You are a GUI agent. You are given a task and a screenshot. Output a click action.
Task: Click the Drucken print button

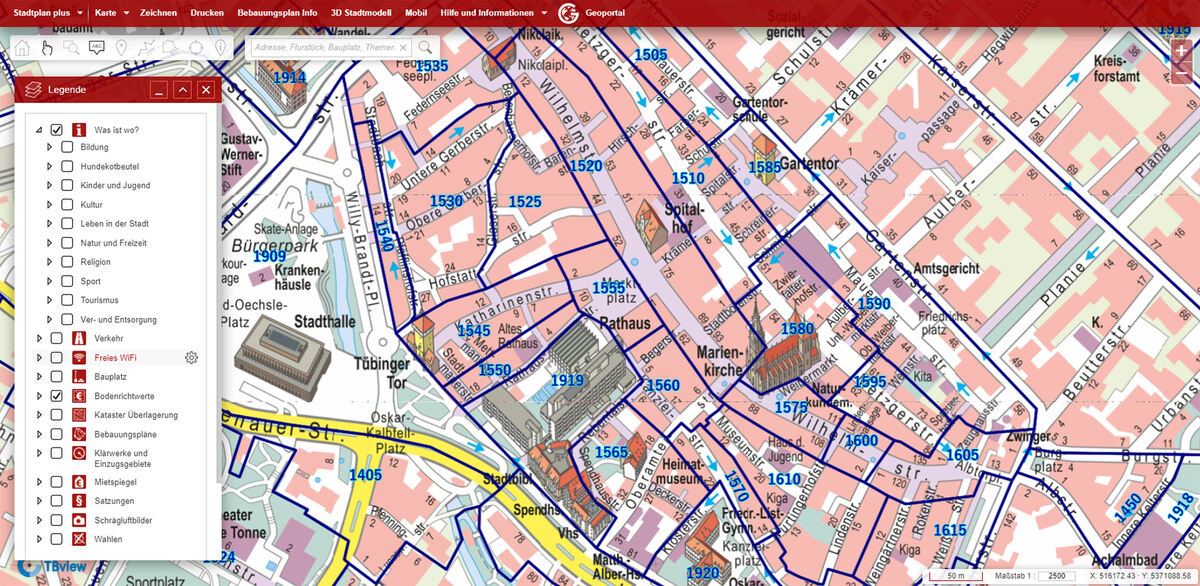click(207, 13)
